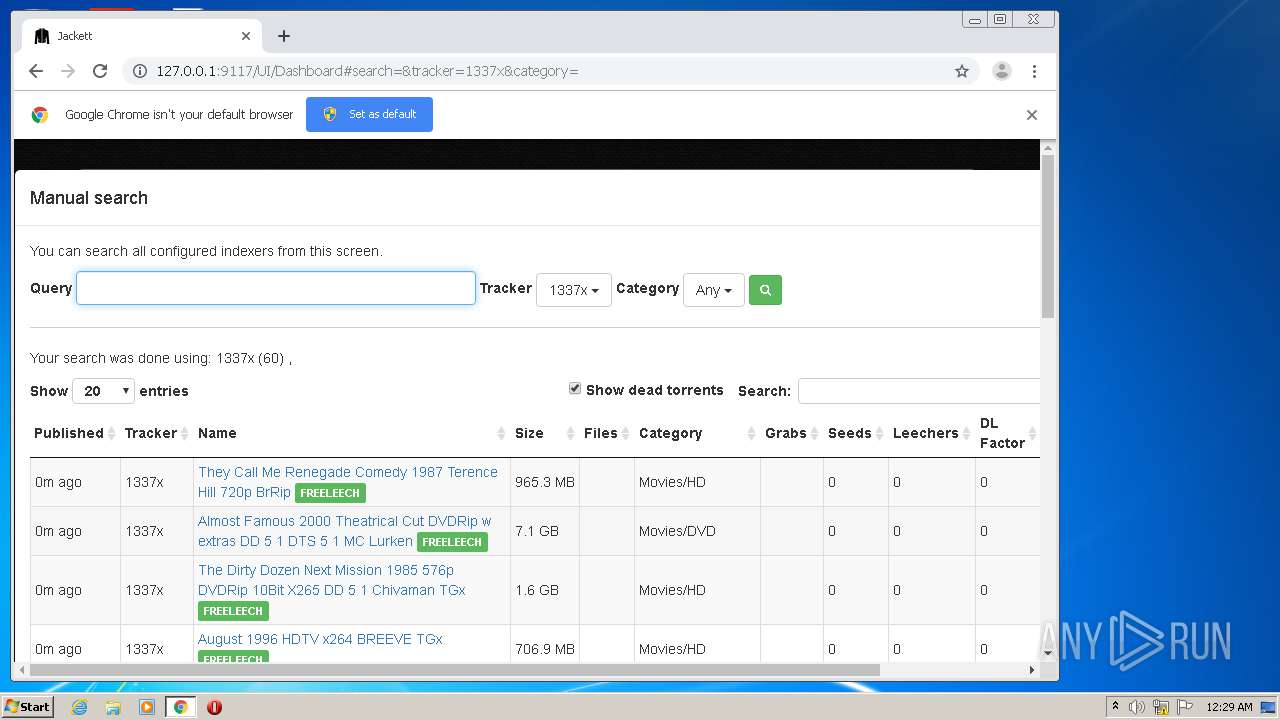Open the Category dropdown showing Any

(x=714, y=290)
